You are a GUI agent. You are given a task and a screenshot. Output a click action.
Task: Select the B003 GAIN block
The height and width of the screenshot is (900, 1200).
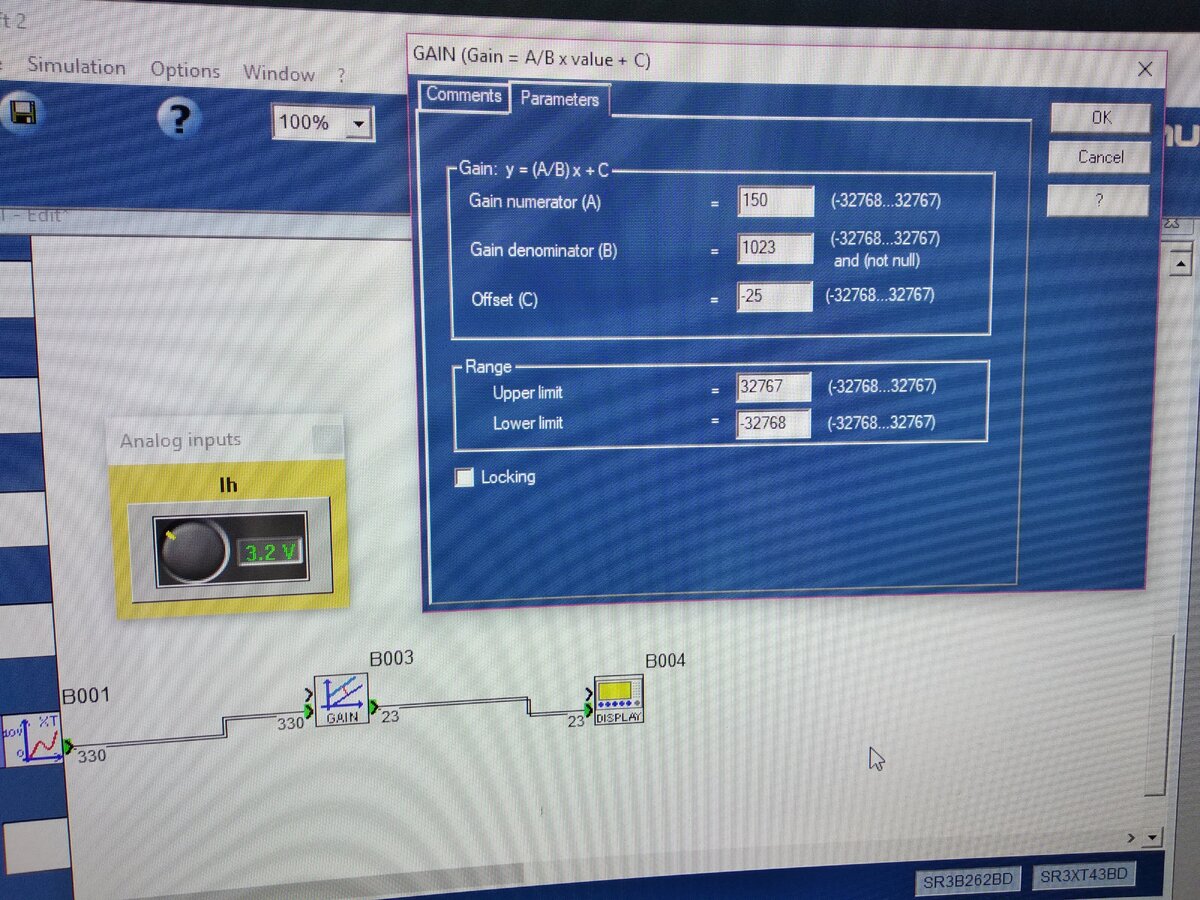tap(341, 700)
